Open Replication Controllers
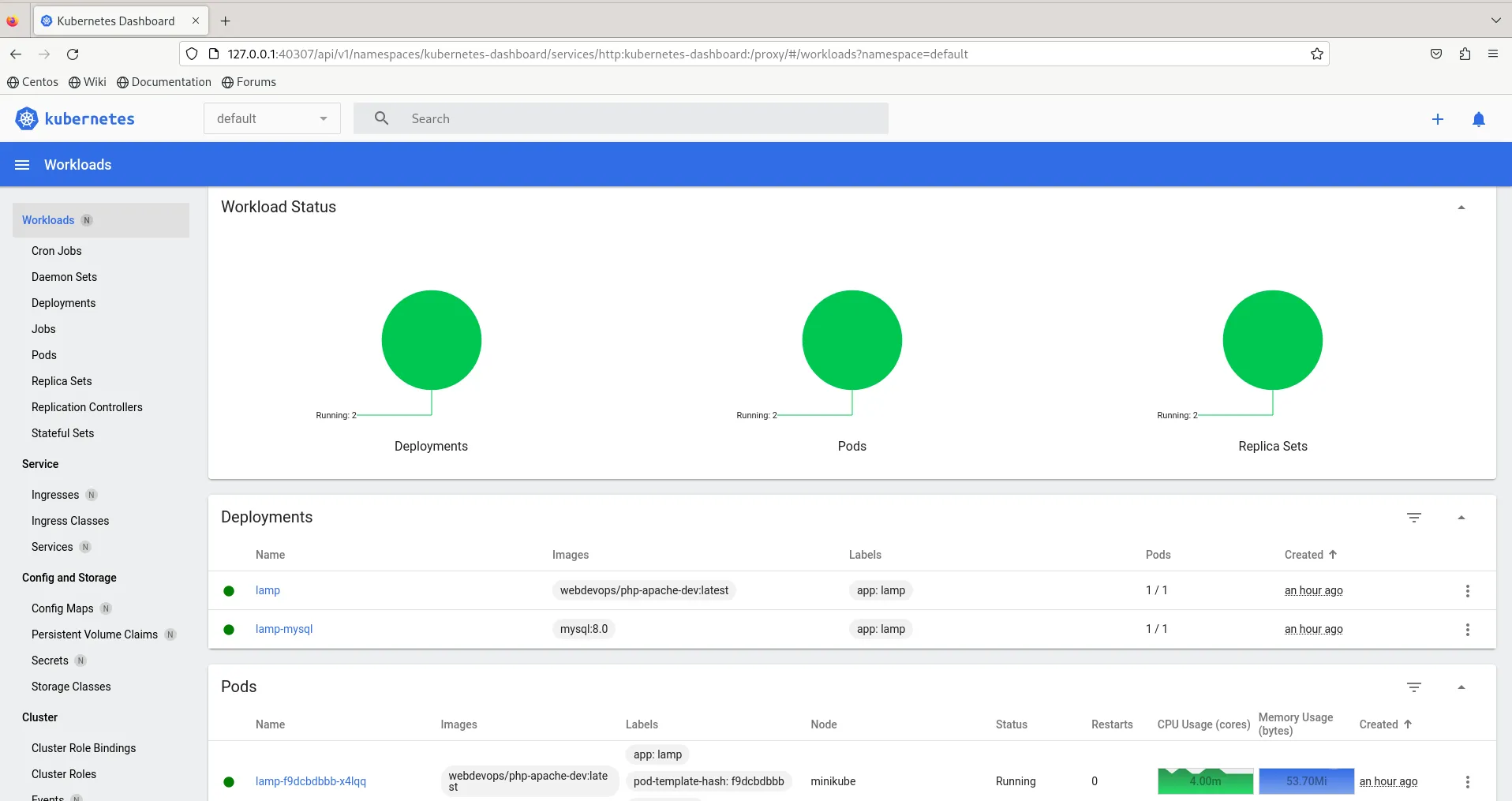Image resolution: width=1512 pixels, height=801 pixels. pyautogui.click(x=87, y=407)
